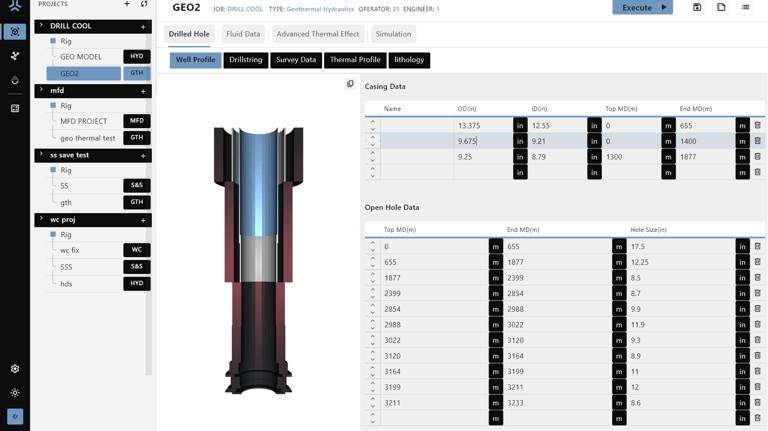Delete the open hole row 1877 to 2399
Image resolution: width=768 pixels, height=431 pixels.
tap(757, 278)
